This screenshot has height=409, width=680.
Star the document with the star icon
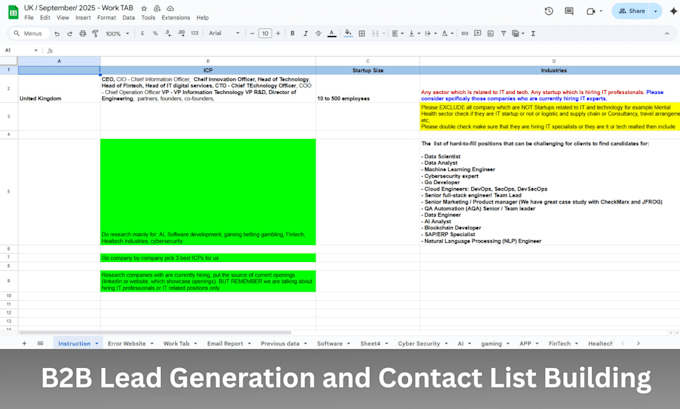coord(144,8)
